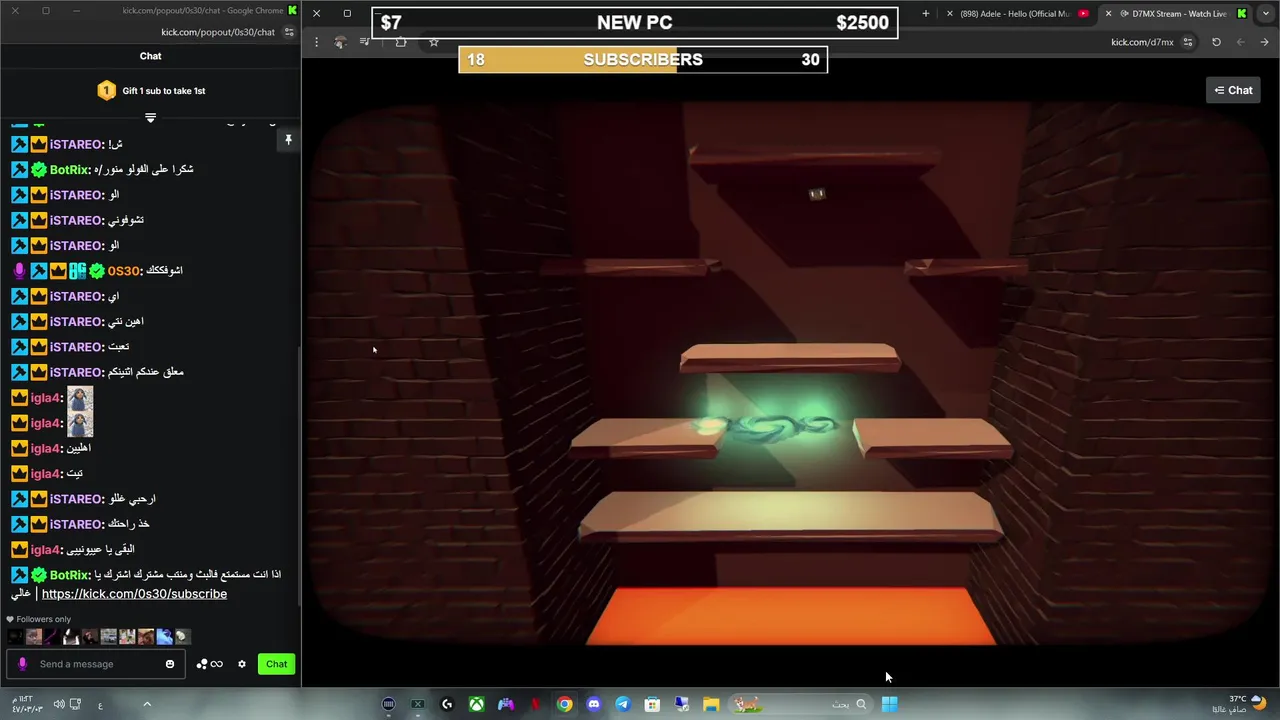The height and width of the screenshot is (720, 1280).
Task: Collapse the gift sub leaderboard chevron
Action: click(150, 117)
